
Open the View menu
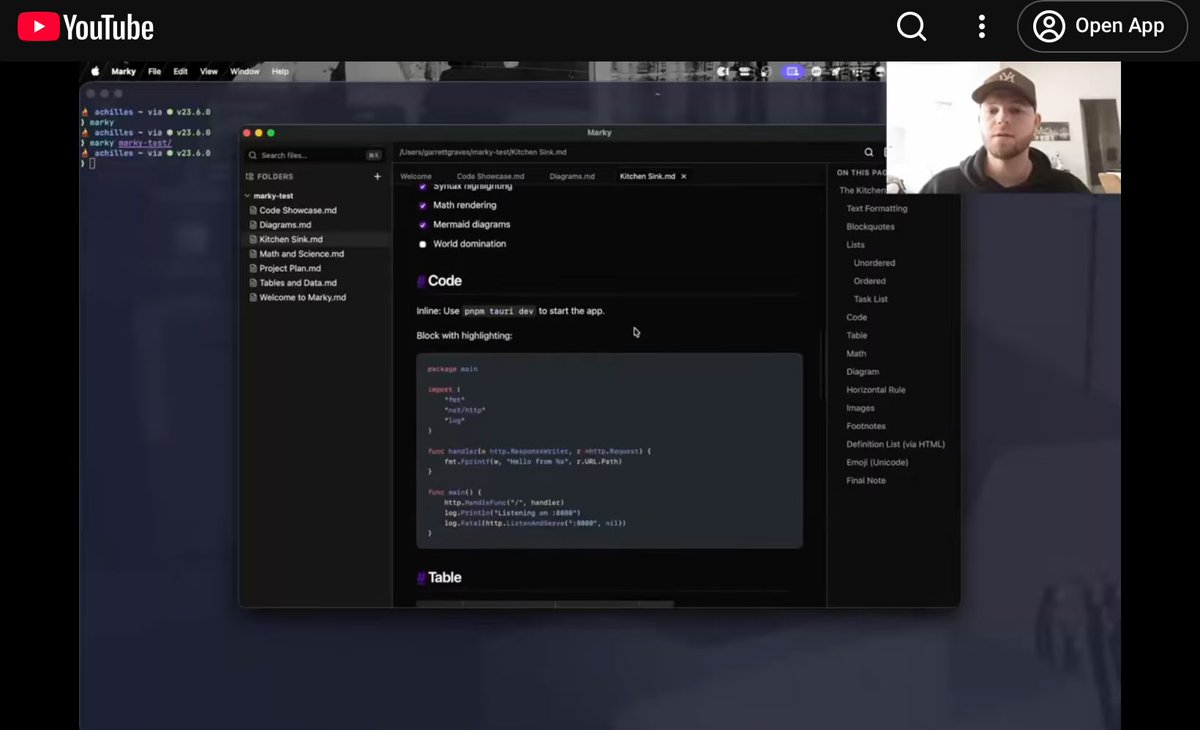[x=208, y=71]
